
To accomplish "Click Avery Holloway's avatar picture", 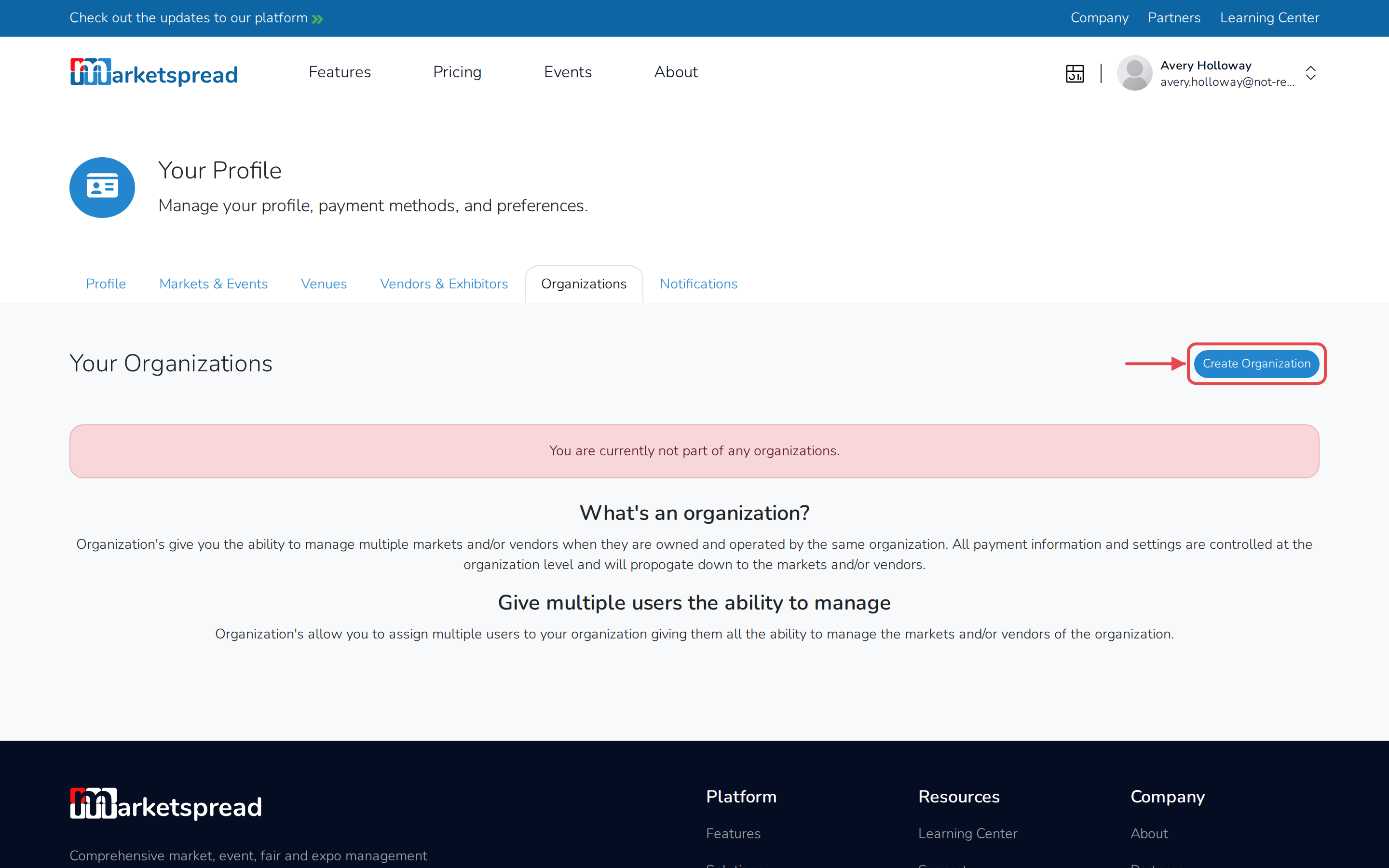I will click(x=1134, y=73).
